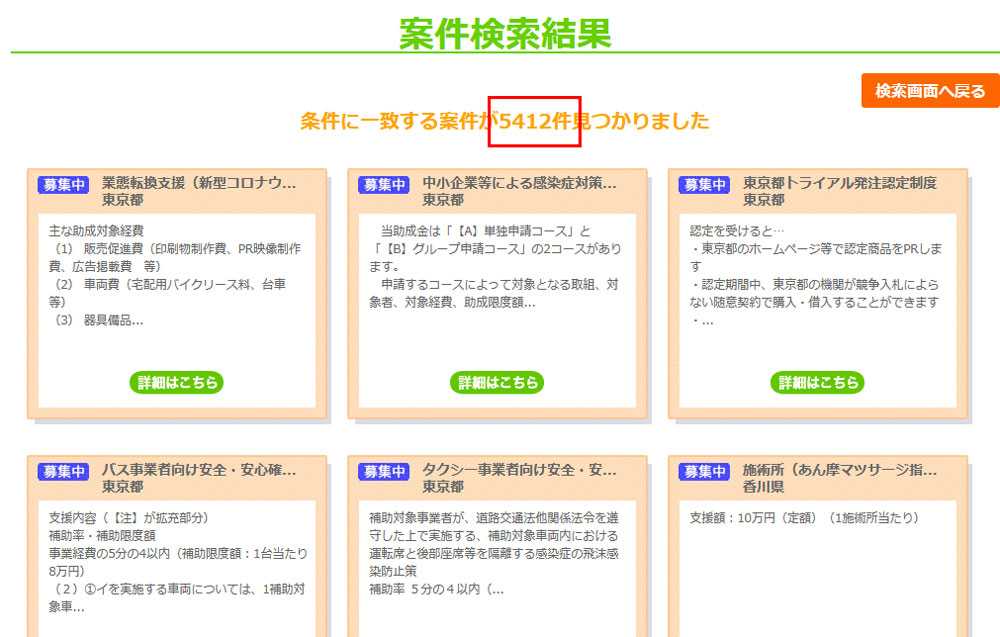Click 募集中 badge on 施術所 card
Screen dimensions: 1000x637
click(x=704, y=471)
